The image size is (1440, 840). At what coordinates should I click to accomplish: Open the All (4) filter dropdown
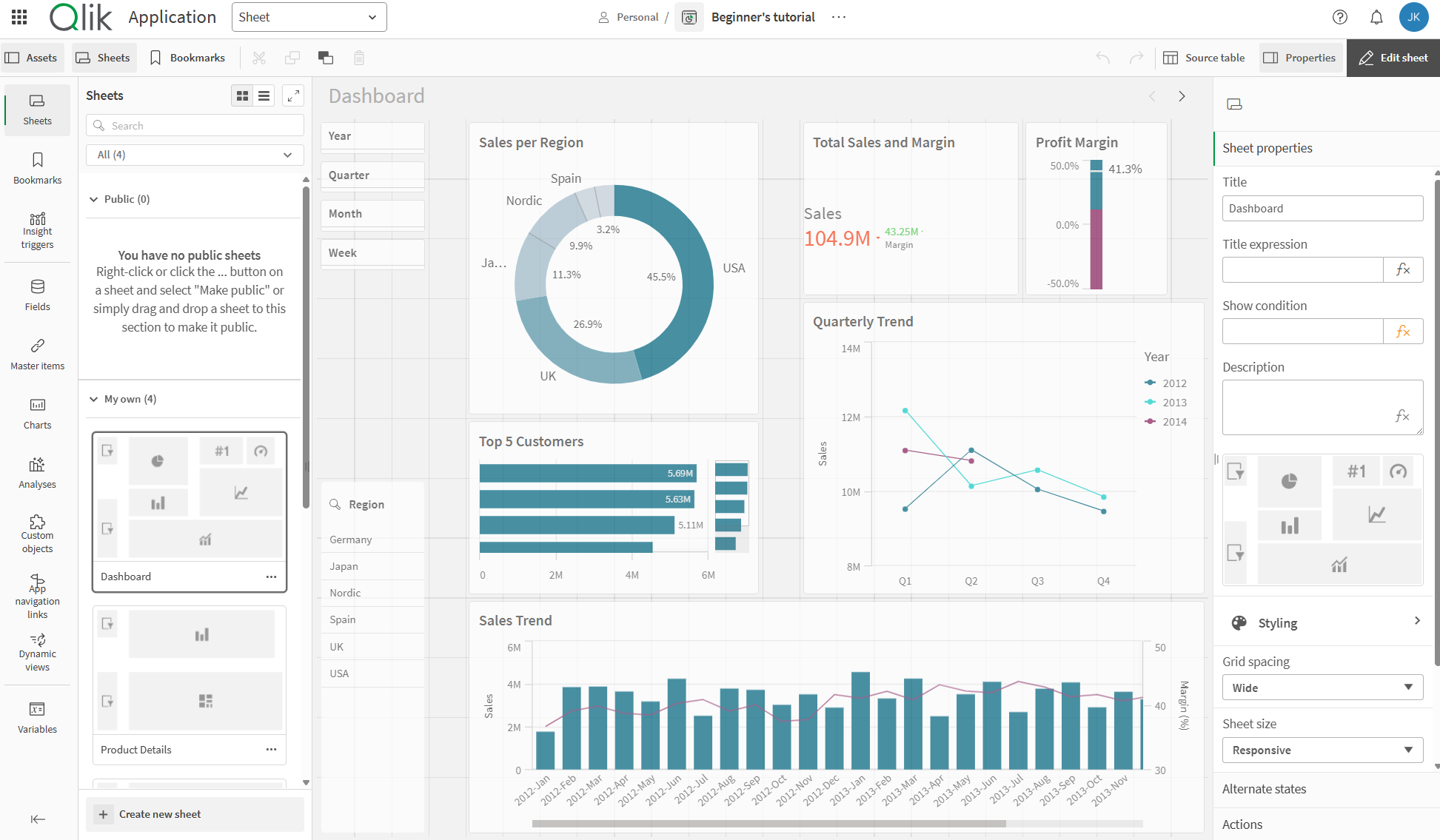pyautogui.click(x=195, y=155)
